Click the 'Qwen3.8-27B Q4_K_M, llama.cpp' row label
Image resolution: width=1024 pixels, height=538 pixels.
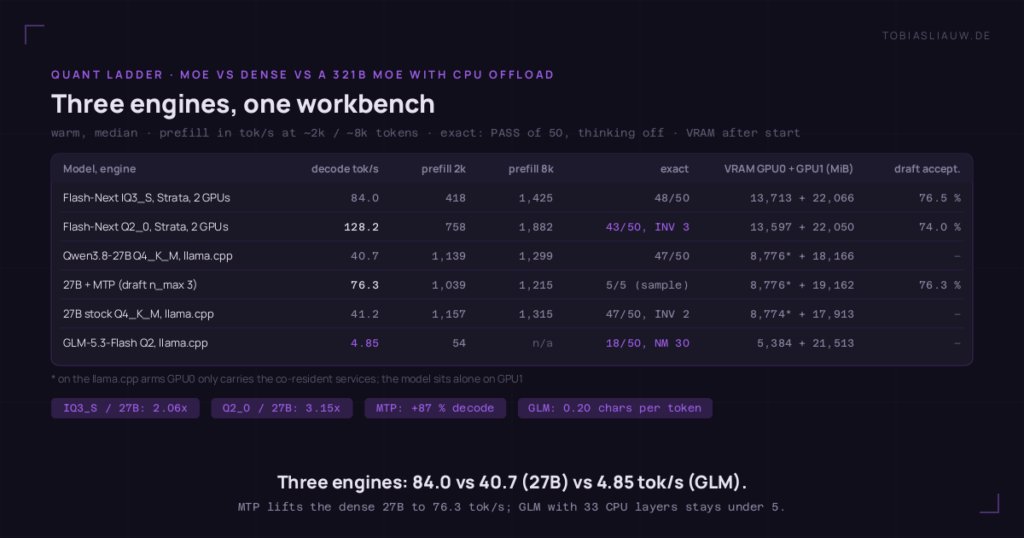pyautogui.click(x=148, y=256)
